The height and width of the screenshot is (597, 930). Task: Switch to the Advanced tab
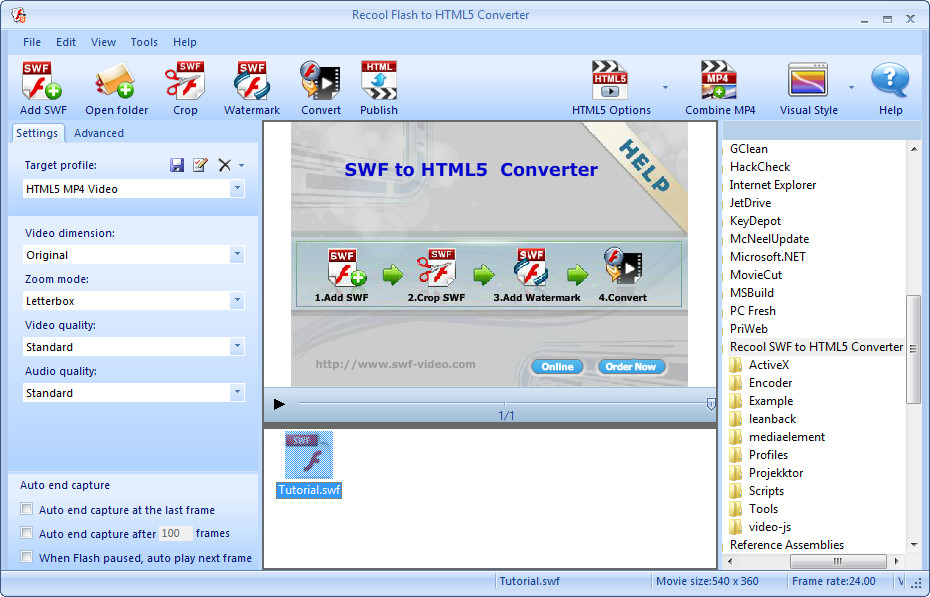pyautogui.click(x=99, y=133)
